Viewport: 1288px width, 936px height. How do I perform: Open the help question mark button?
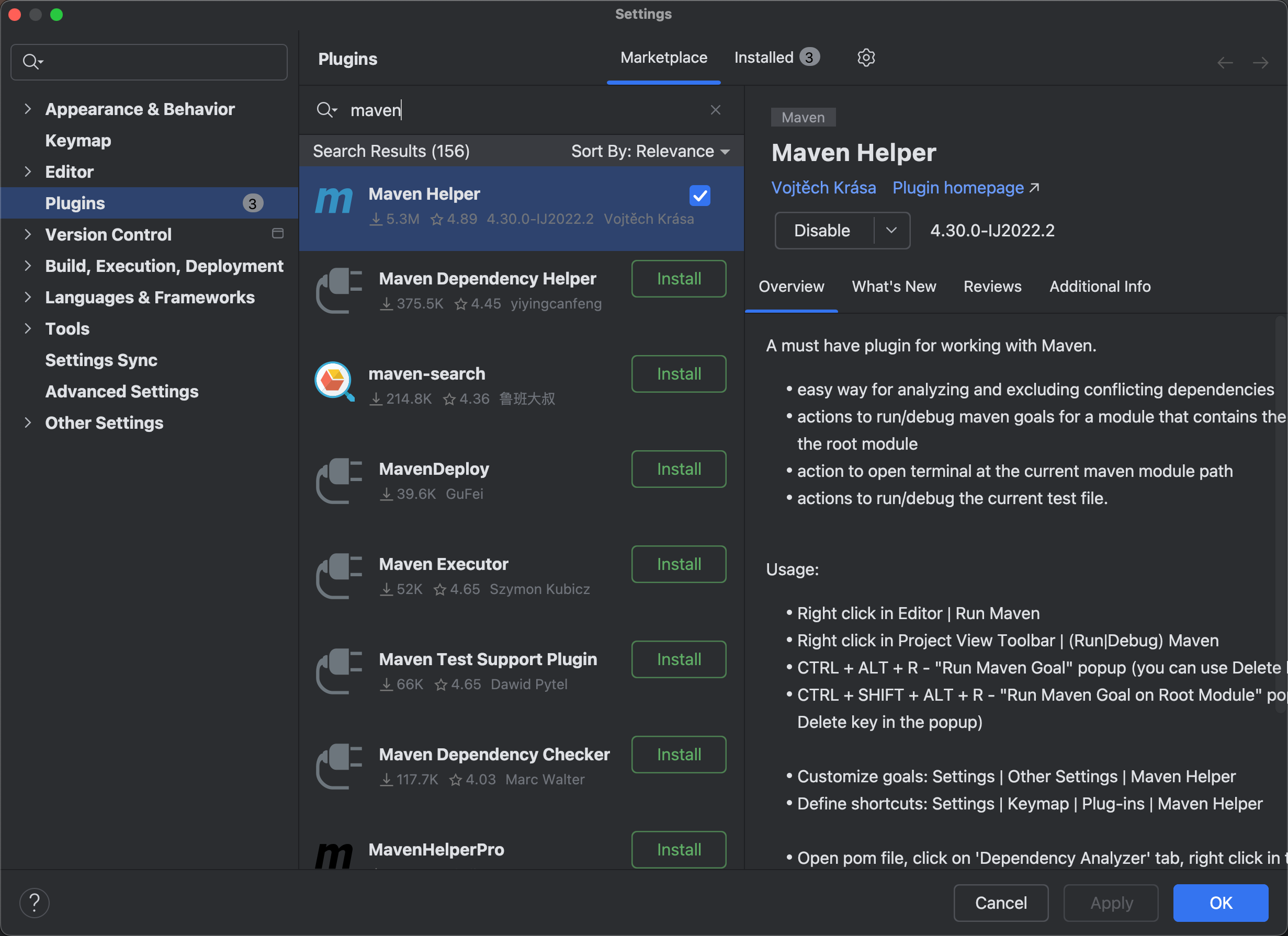(x=35, y=903)
